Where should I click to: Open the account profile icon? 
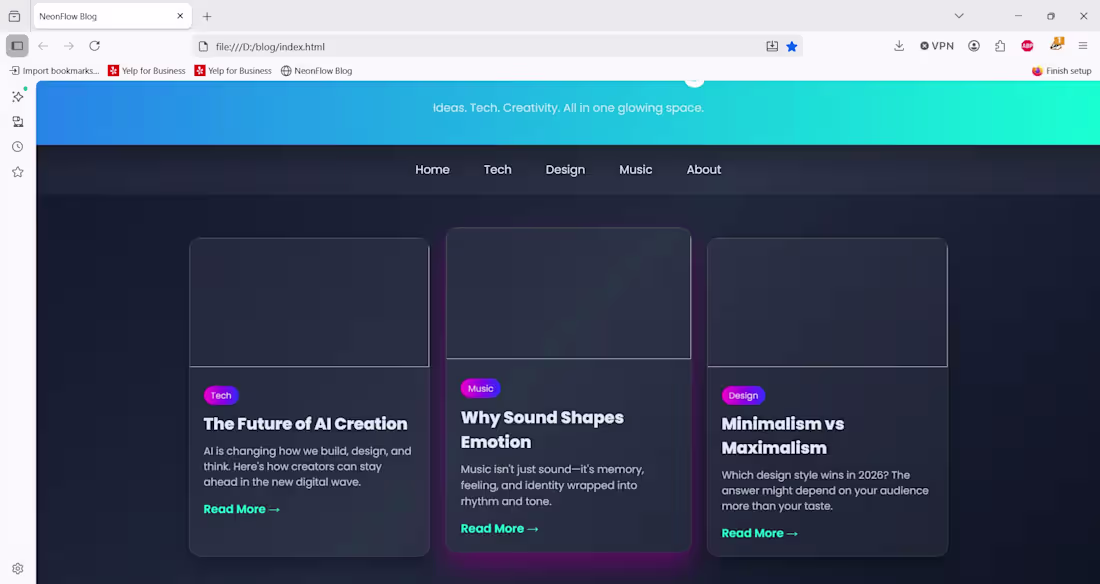(x=974, y=46)
